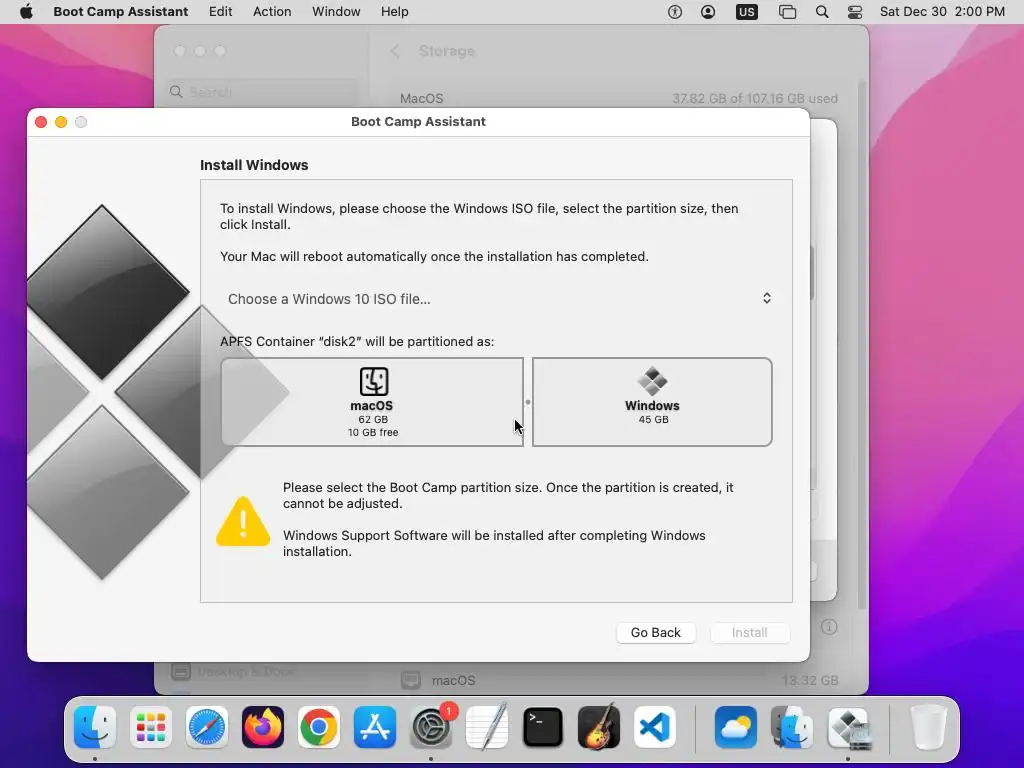The image size is (1024, 768).
Task: Click the back chevron in Storage window
Action: [395, 51]
